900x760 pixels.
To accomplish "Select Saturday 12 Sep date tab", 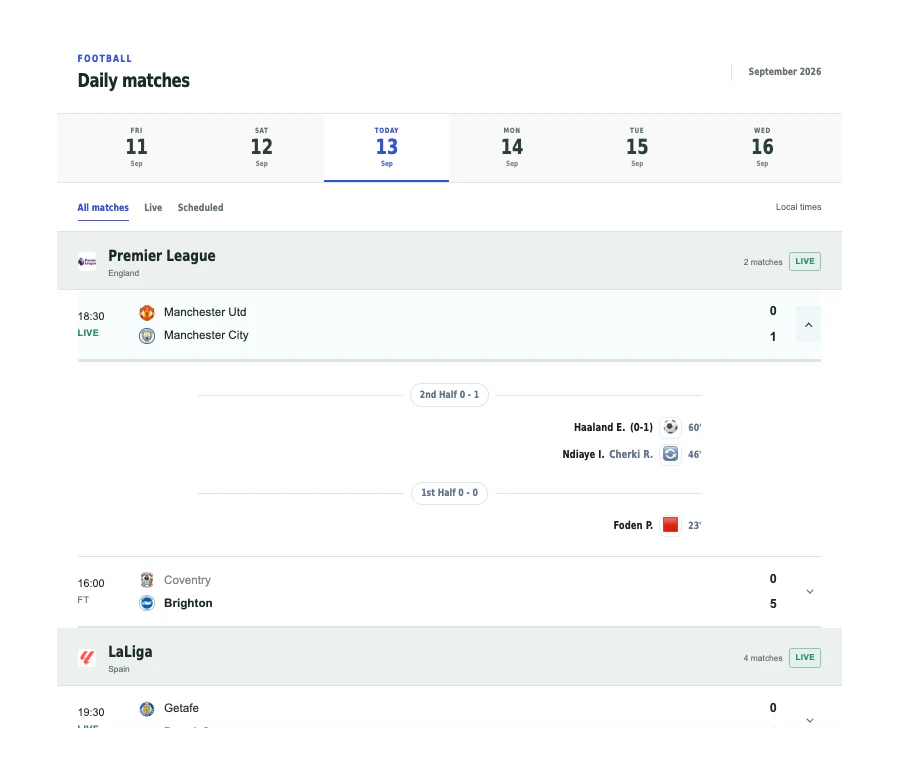I will [262, 148].
